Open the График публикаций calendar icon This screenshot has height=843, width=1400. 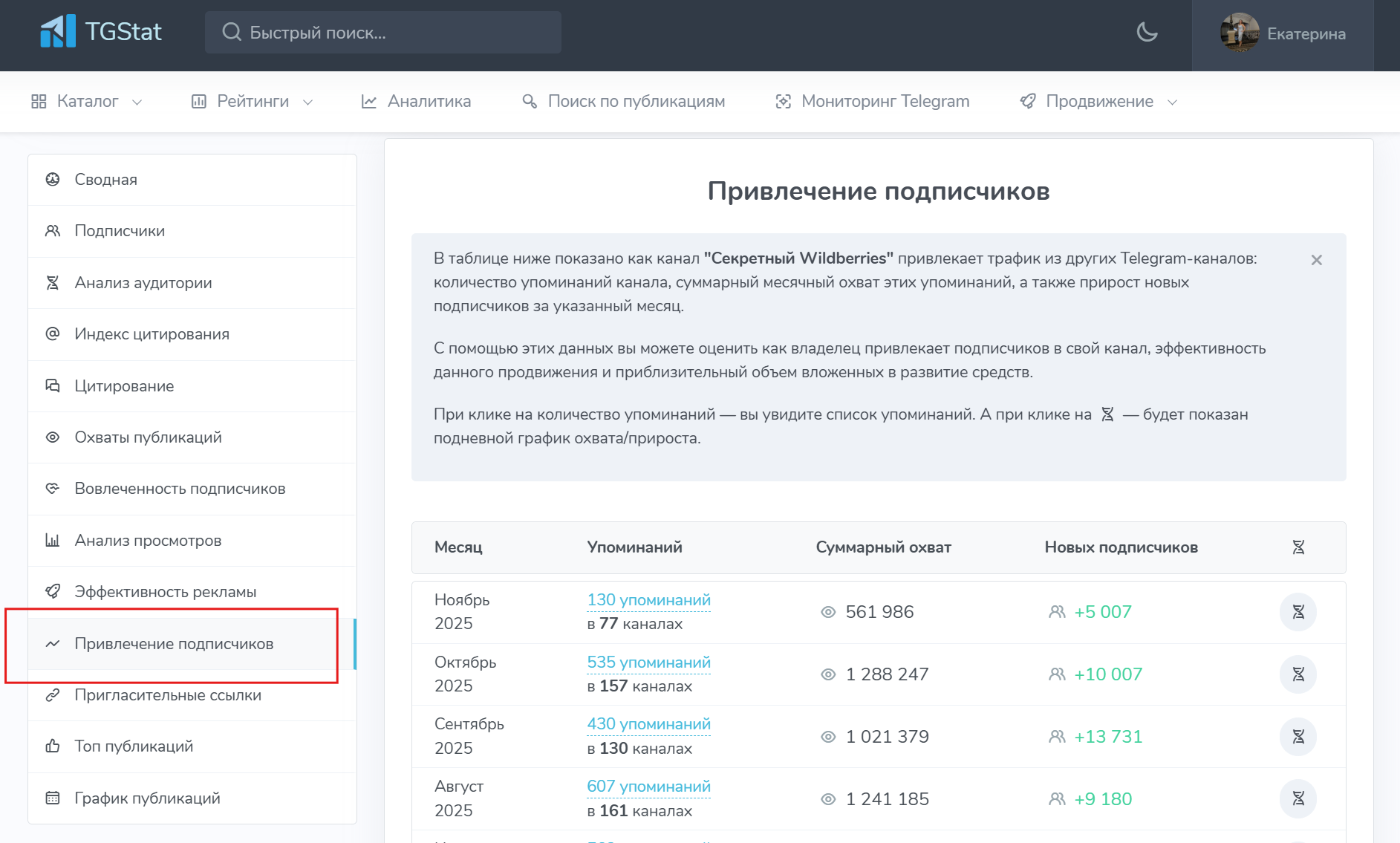click(52, 798)
